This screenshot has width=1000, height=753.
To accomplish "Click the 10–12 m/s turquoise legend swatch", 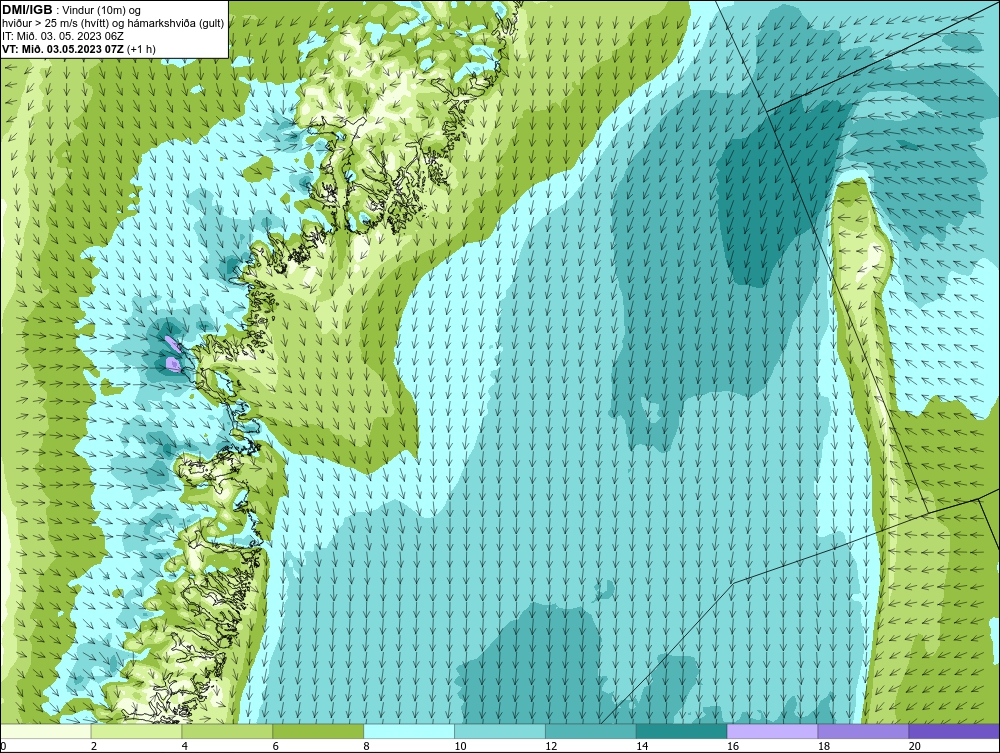I will pyautogui.click(x=500, y=731).
